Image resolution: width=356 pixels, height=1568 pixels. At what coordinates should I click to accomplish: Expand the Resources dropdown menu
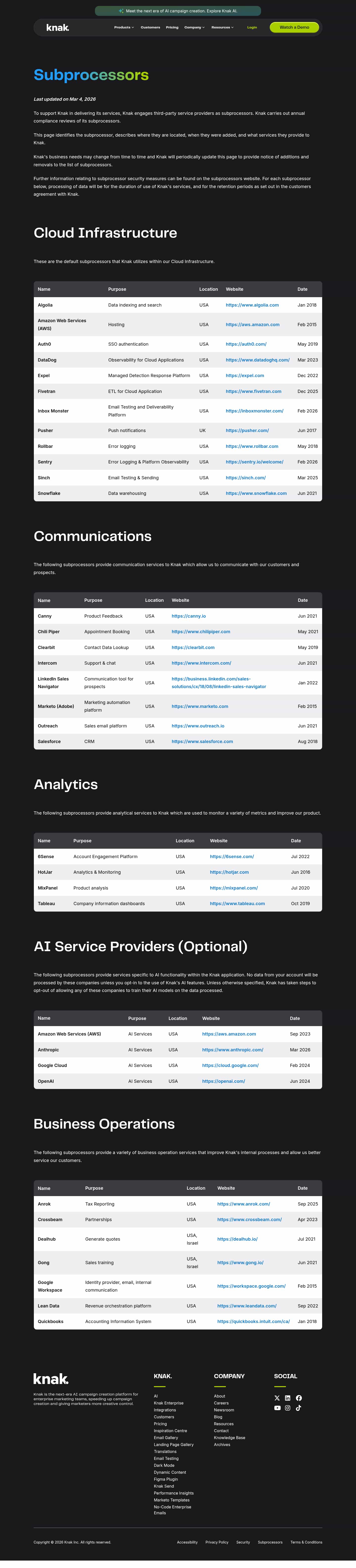point(222,27)
